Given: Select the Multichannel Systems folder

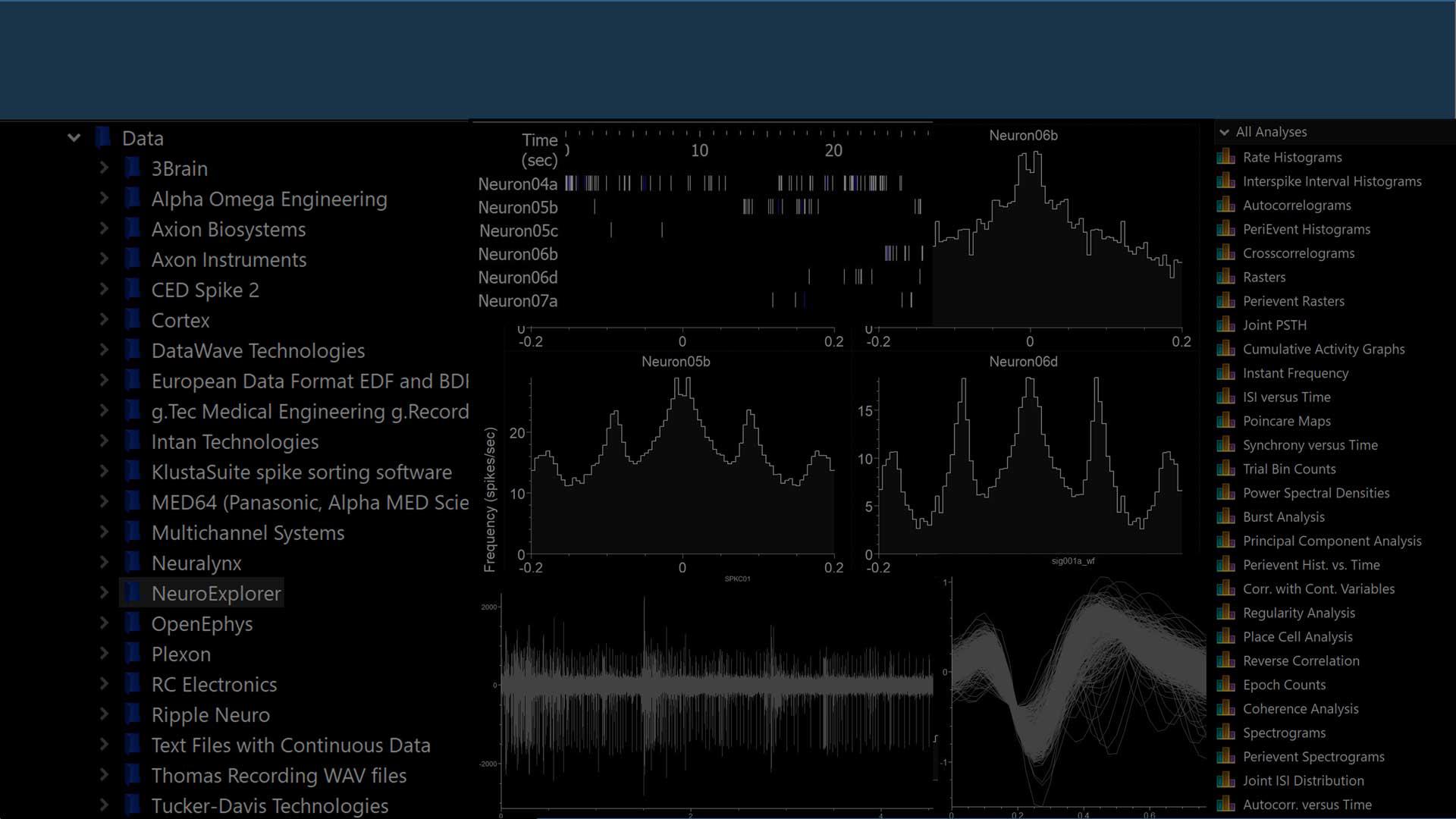Looking at the screenshot, I should 247,532.
